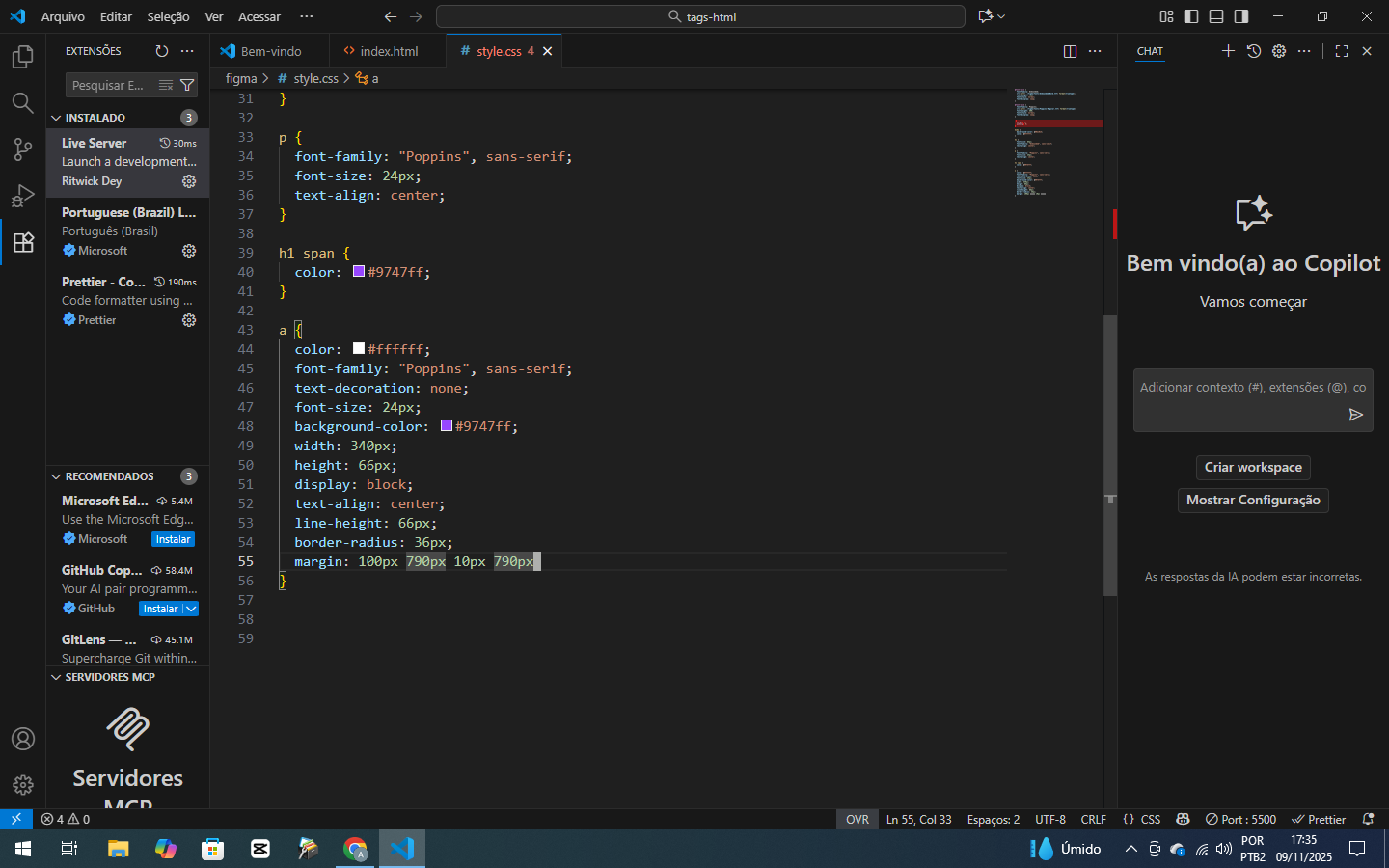Open the Search view in activity bar

(22, 103)
